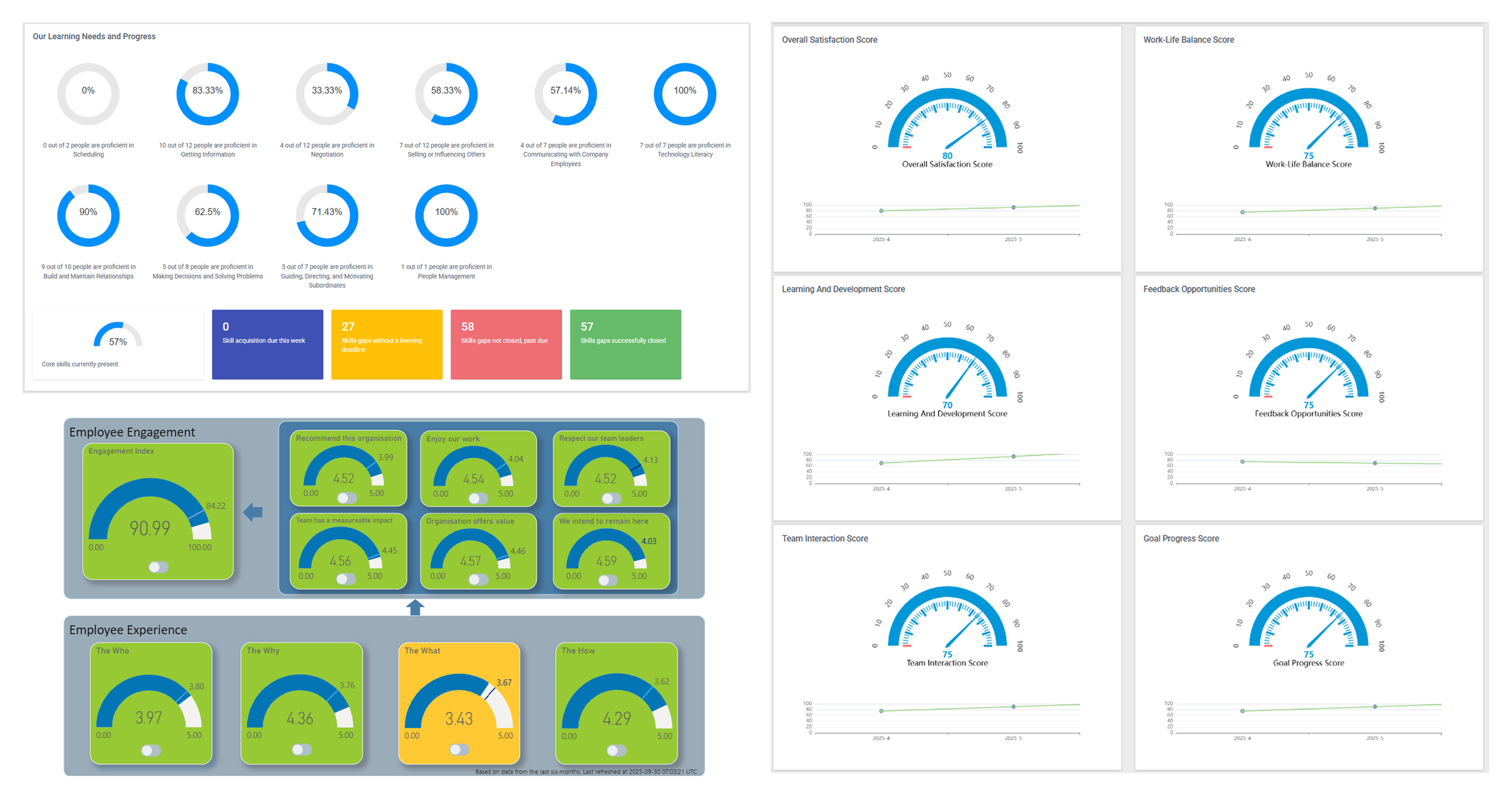Toggle switch on The What card

pyautogui.click(x=459, y=749)
